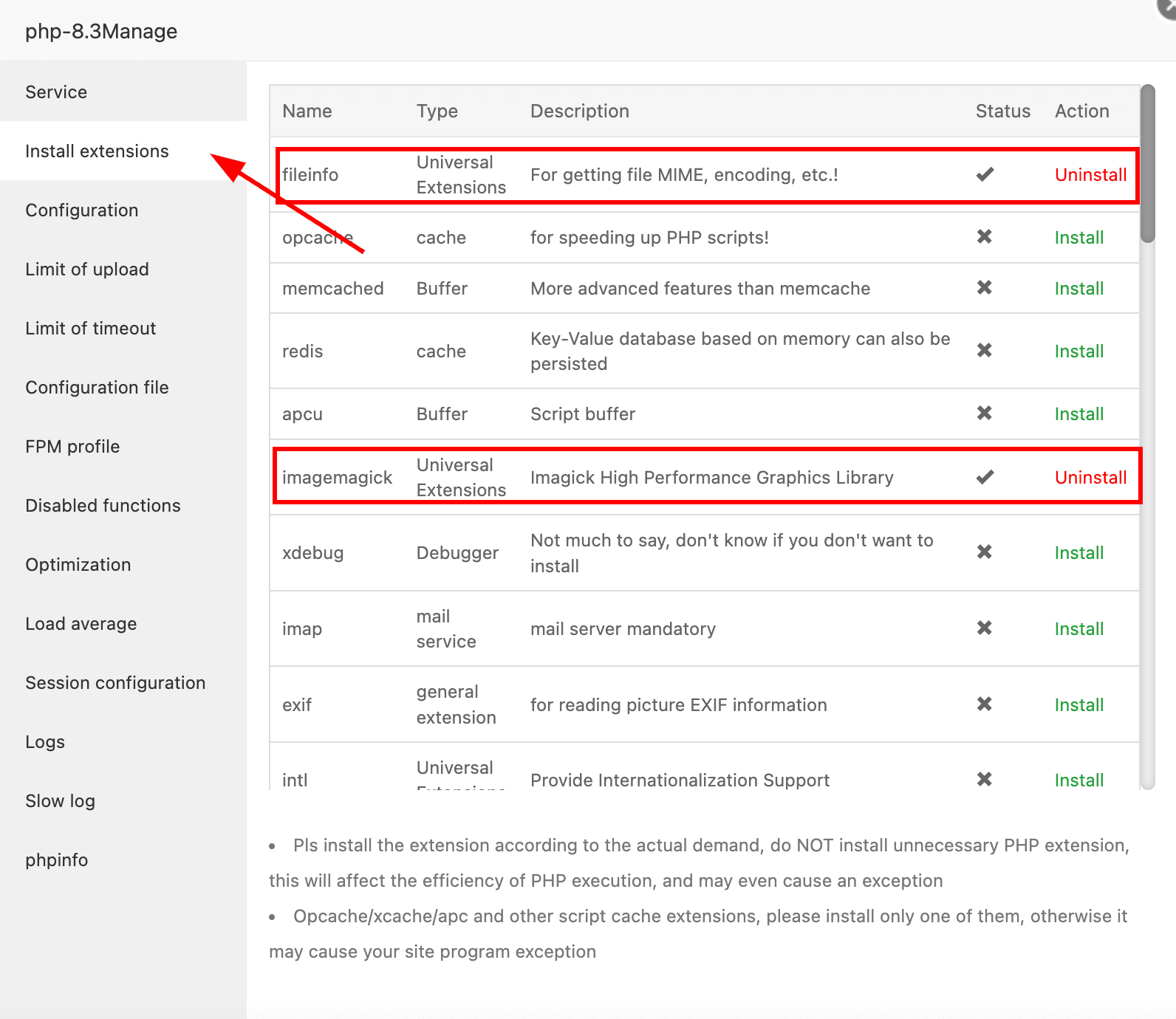This screenshot has height=1019, width=1176.
Task: Click the php-8.3Manage dialog title
Action: pos(101,31)
